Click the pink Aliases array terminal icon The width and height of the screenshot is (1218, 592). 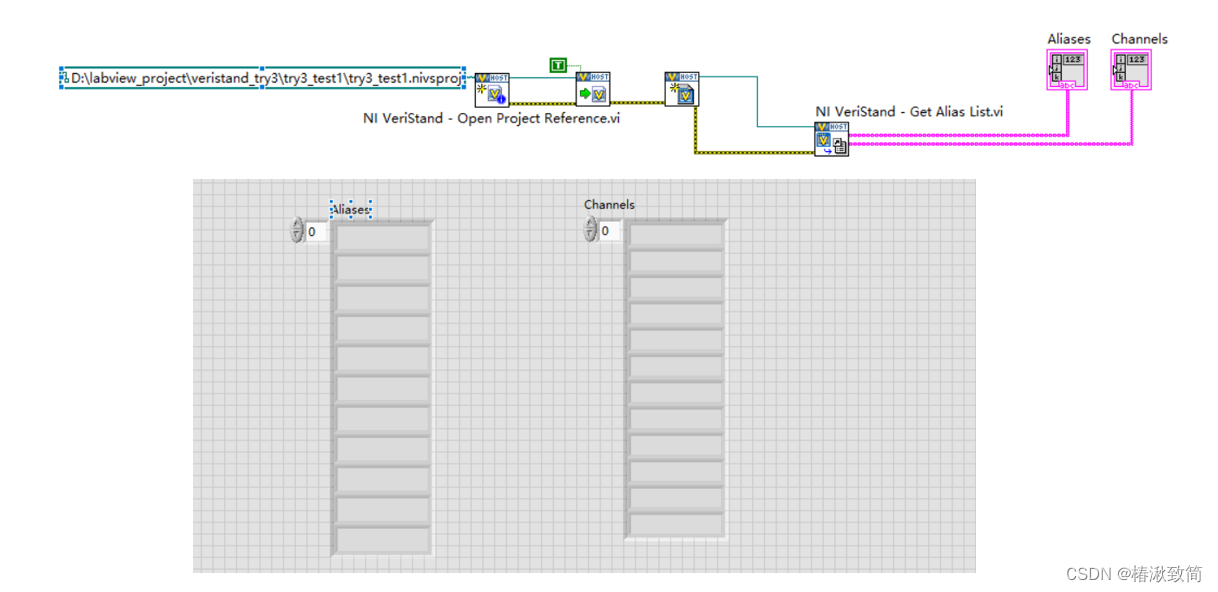pyautogui.click(x=1066, y=70)
